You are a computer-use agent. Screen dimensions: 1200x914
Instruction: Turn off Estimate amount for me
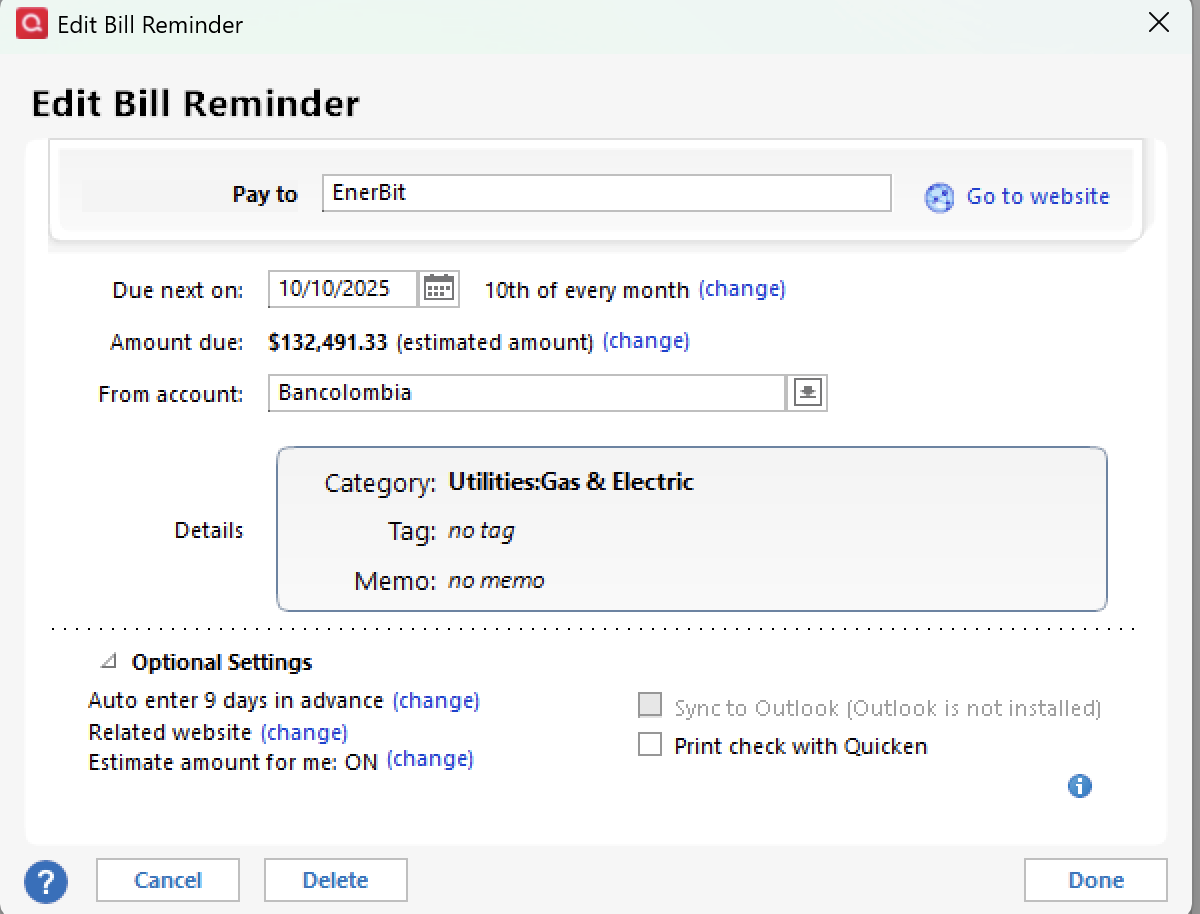coord(430,759)
